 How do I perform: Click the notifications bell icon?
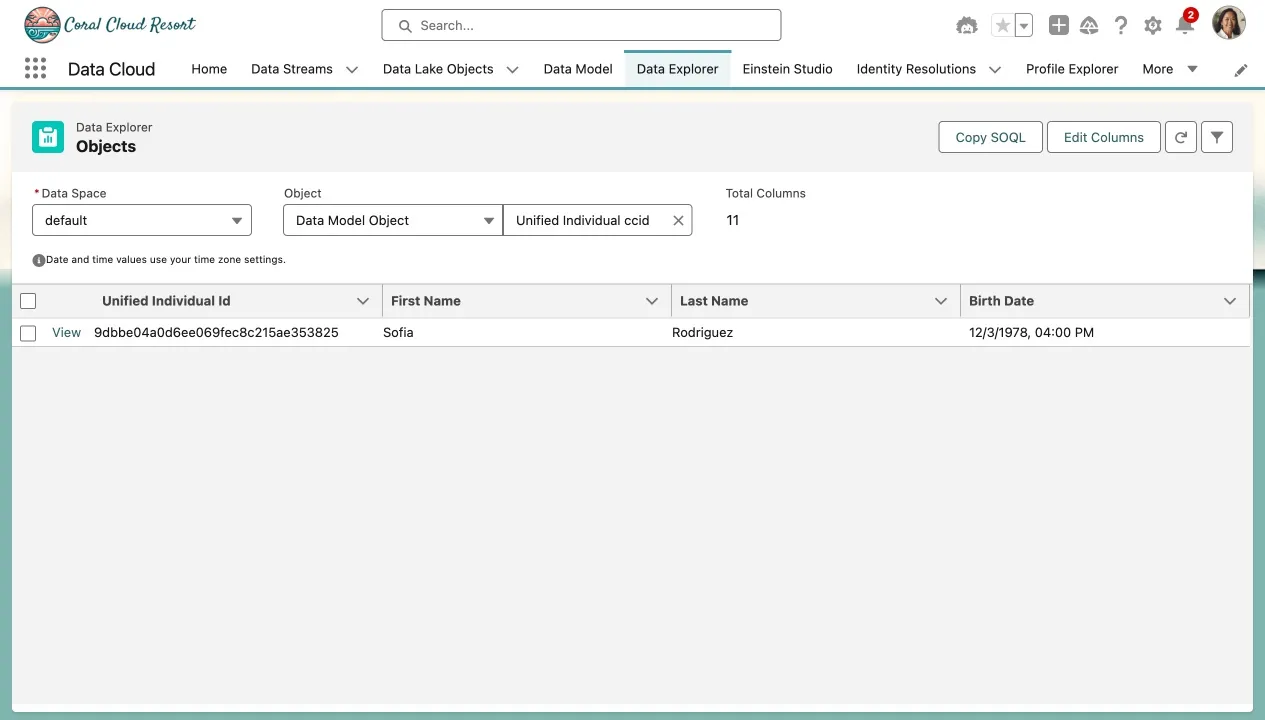1184,26
